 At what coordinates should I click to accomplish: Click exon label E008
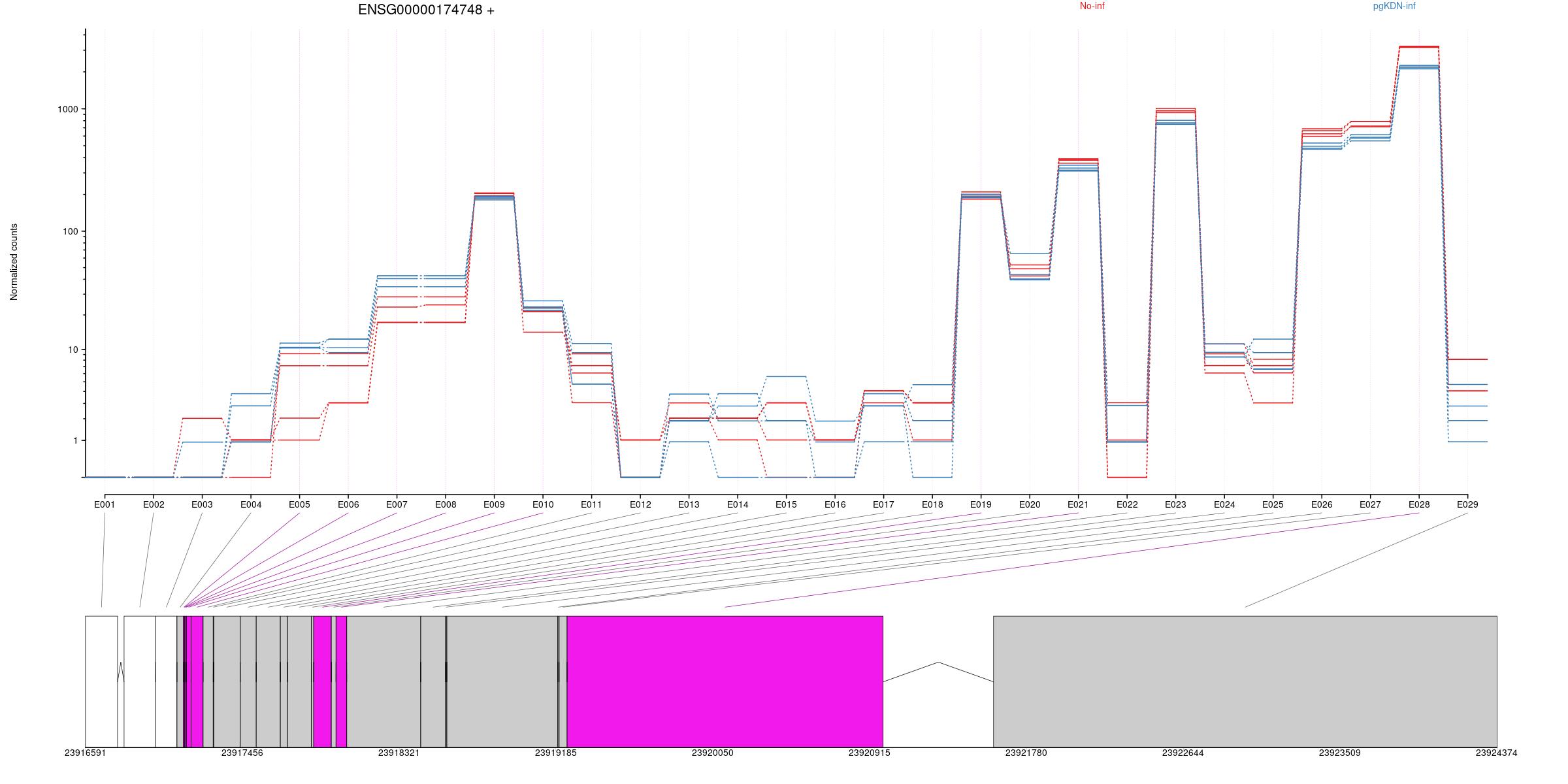coord(446,504)
